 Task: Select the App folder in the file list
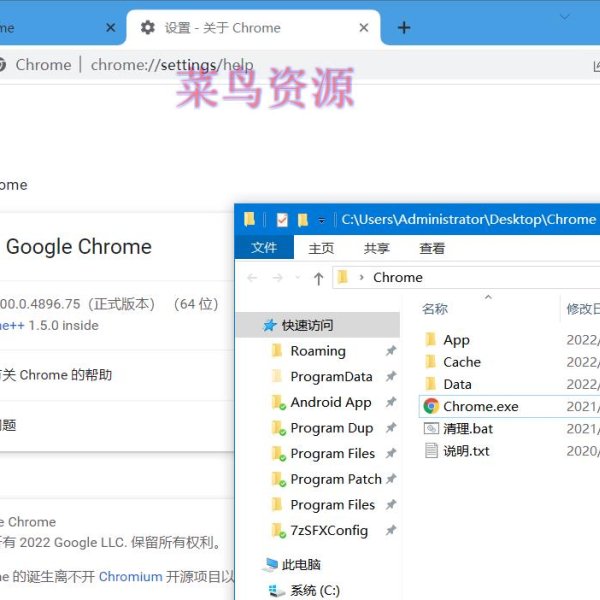click(456, 340)
